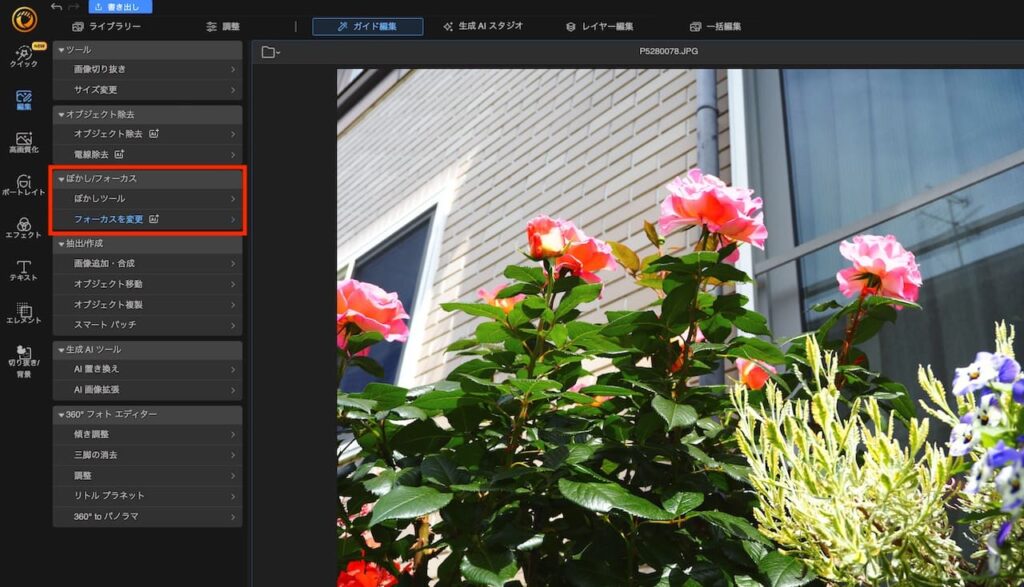The height and width of the screenshot is (587, 1024).
Task: Switch to the ガイド編集 tab
Action: pyautogui.click(x=368, y=27)
